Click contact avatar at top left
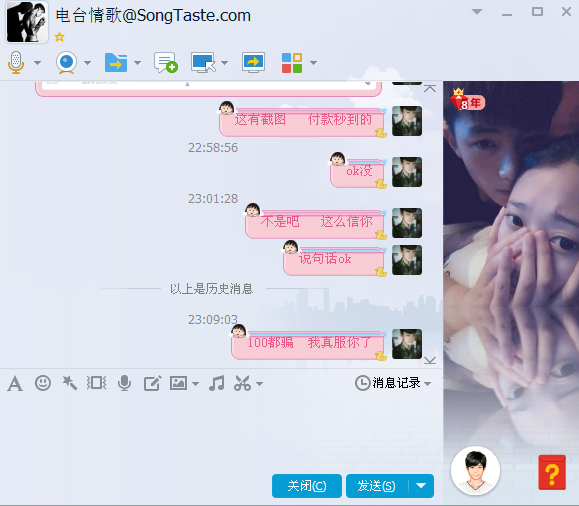This screenshot has height=506, width=579. click(27, 21)
